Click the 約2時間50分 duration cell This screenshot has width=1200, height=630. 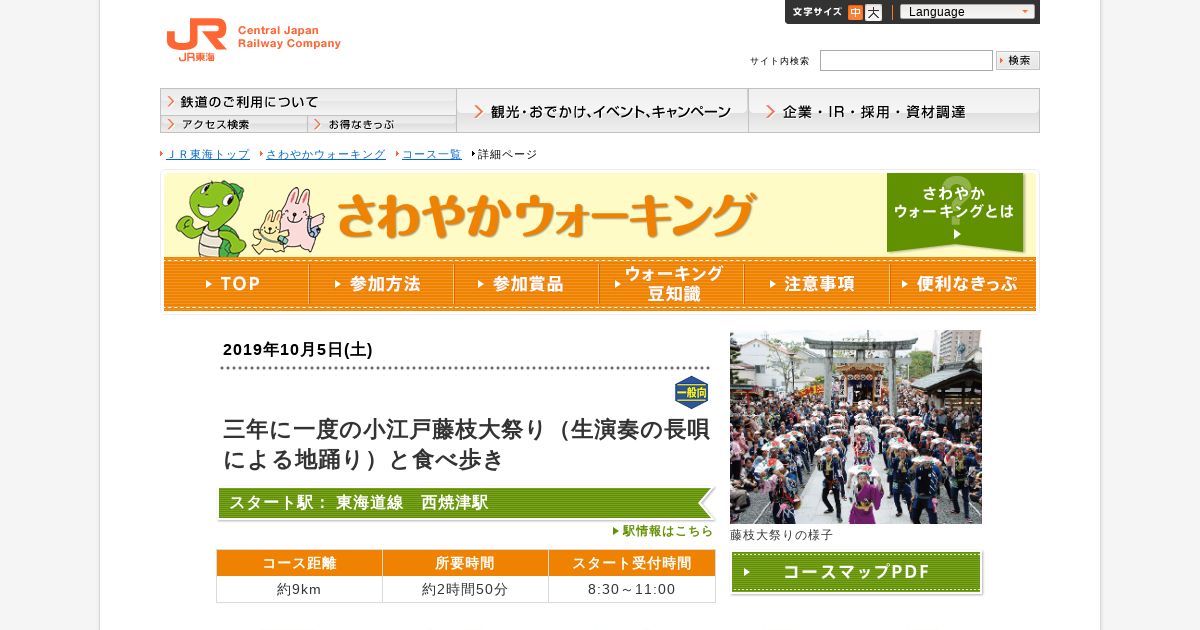(465, 590)
